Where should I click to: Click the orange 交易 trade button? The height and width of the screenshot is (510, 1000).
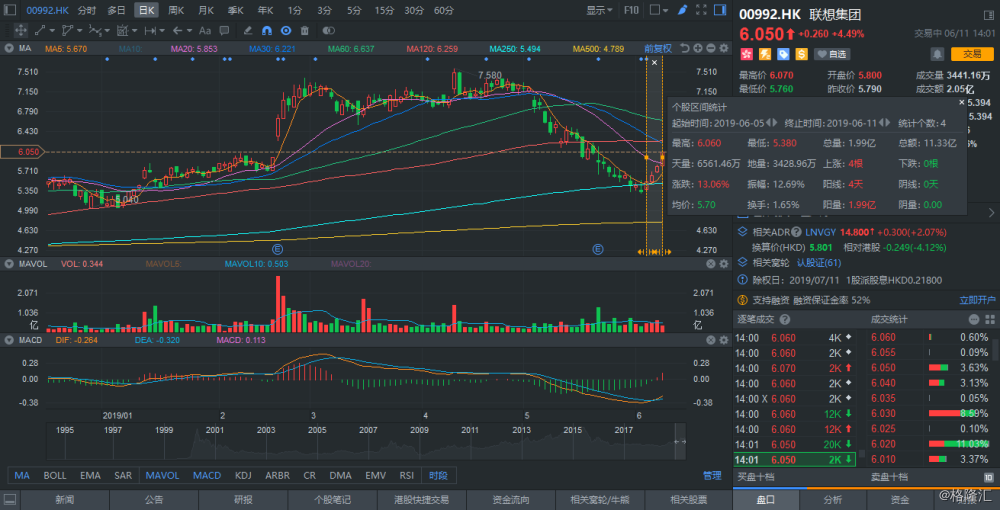point(972,54)
